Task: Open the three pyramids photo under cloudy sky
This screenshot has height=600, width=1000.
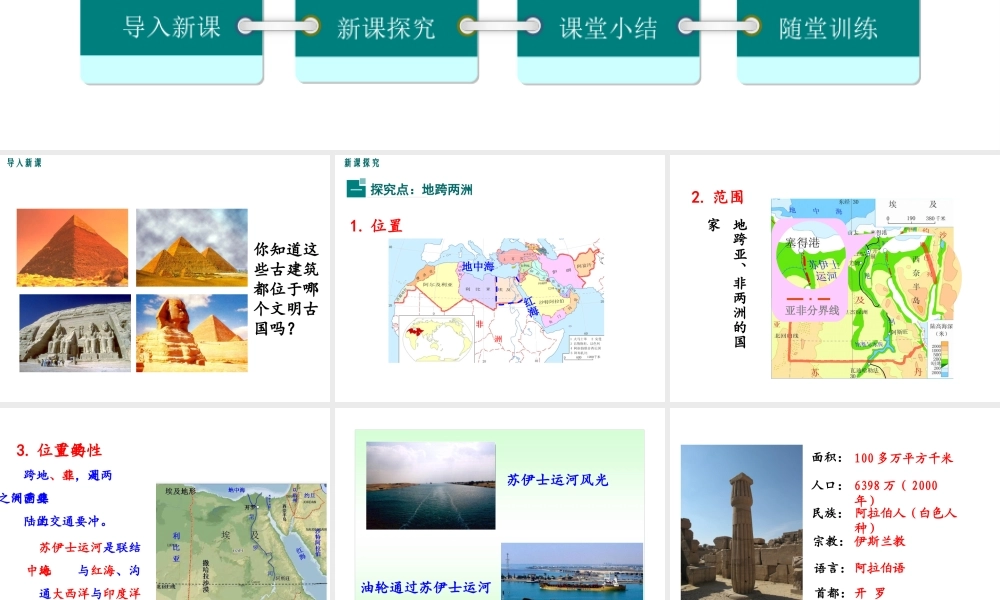Action: (x=192, y=247)
